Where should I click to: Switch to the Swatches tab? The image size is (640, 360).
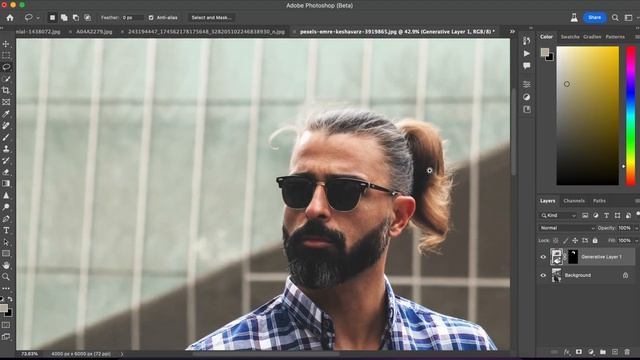pyautogui.click(x=570, y=37)
